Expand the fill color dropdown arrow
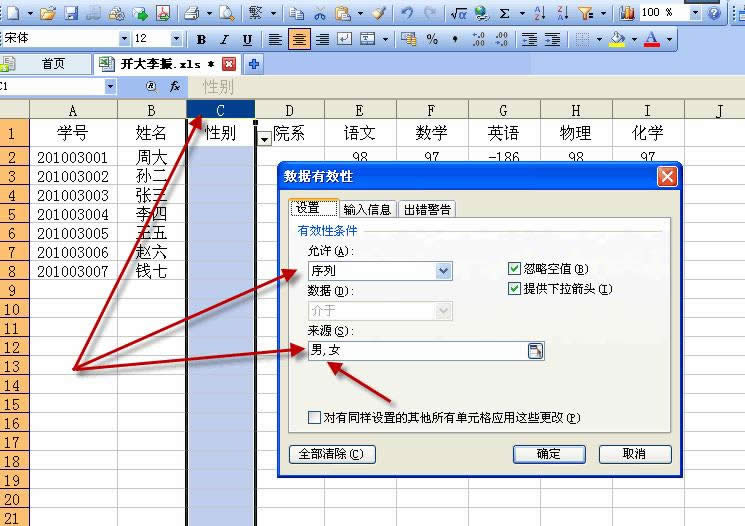Viewport: 745px width, 526px height. pyautogui.click(x=634, y=39)
